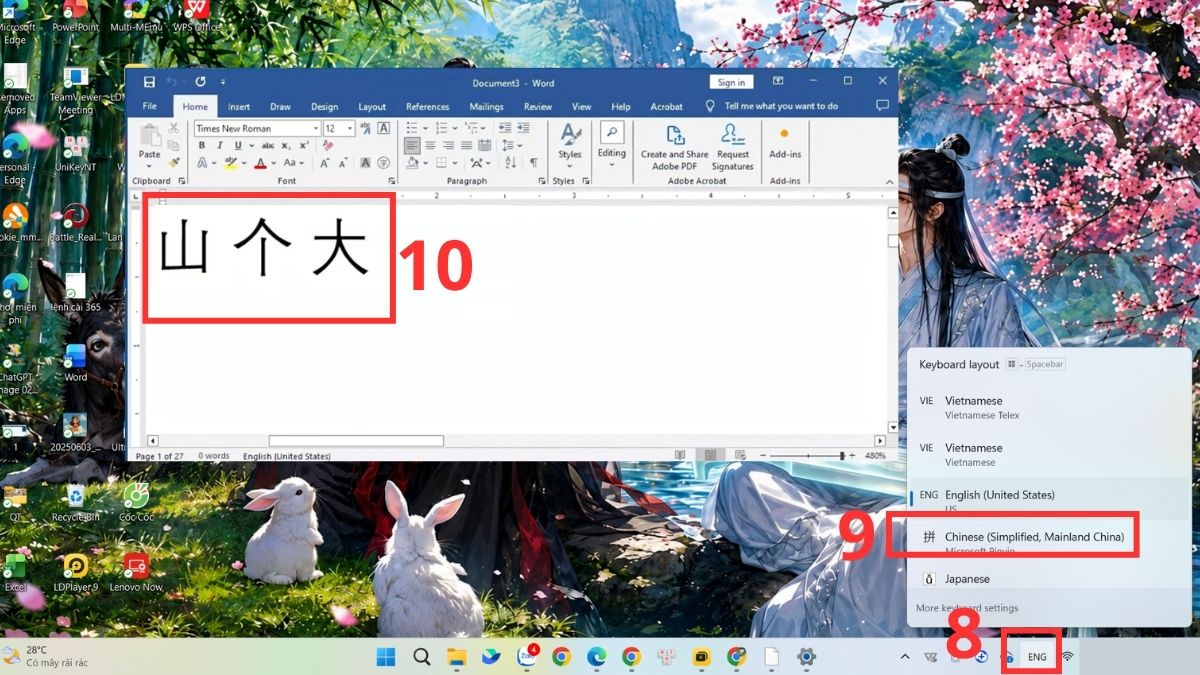Viewport: 1200px width, 675px height.
Task: Switch to the Design tab
Action: (324, 106)
